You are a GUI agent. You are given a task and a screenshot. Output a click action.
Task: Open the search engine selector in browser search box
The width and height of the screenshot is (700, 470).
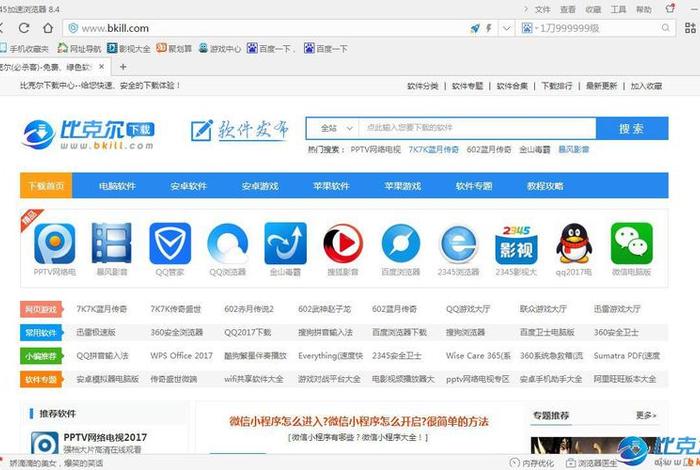coord(529,28)
